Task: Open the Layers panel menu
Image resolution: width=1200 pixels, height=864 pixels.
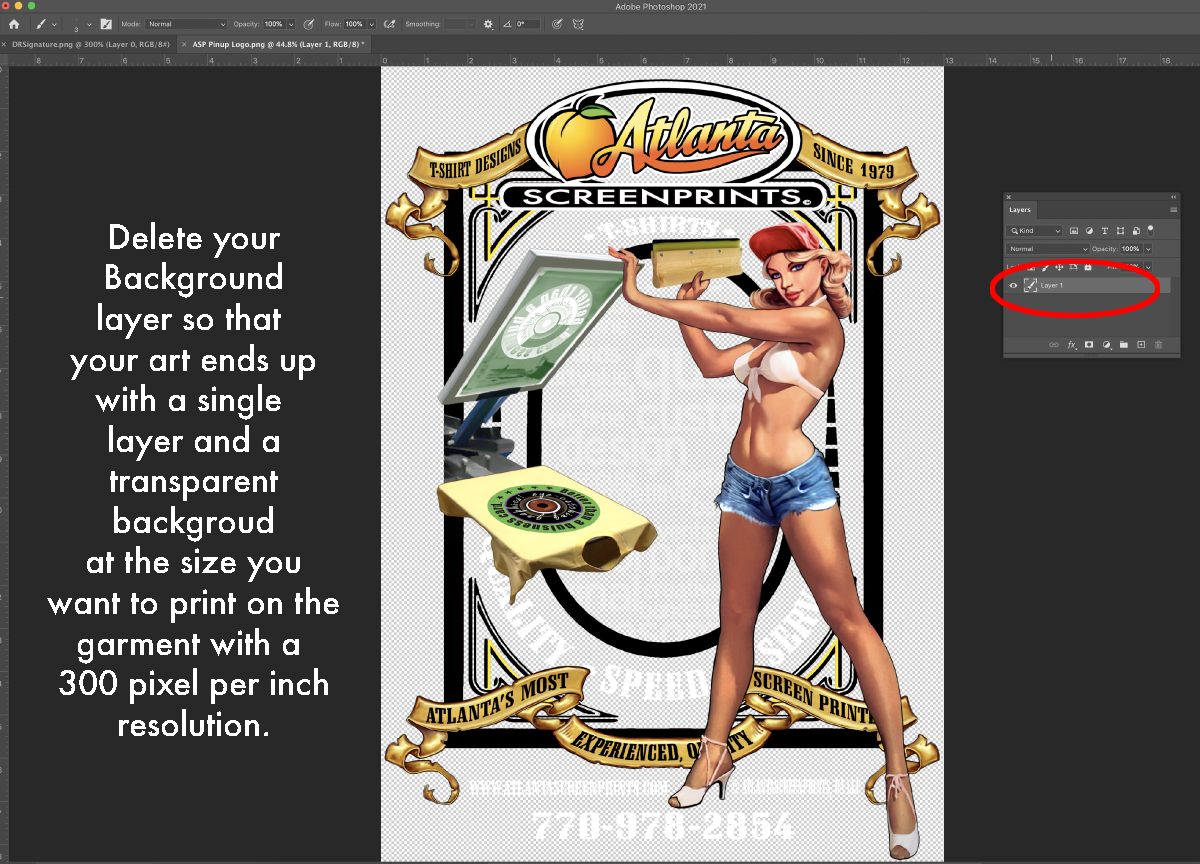Action: pyautogui.click(x=1174, y=210)
